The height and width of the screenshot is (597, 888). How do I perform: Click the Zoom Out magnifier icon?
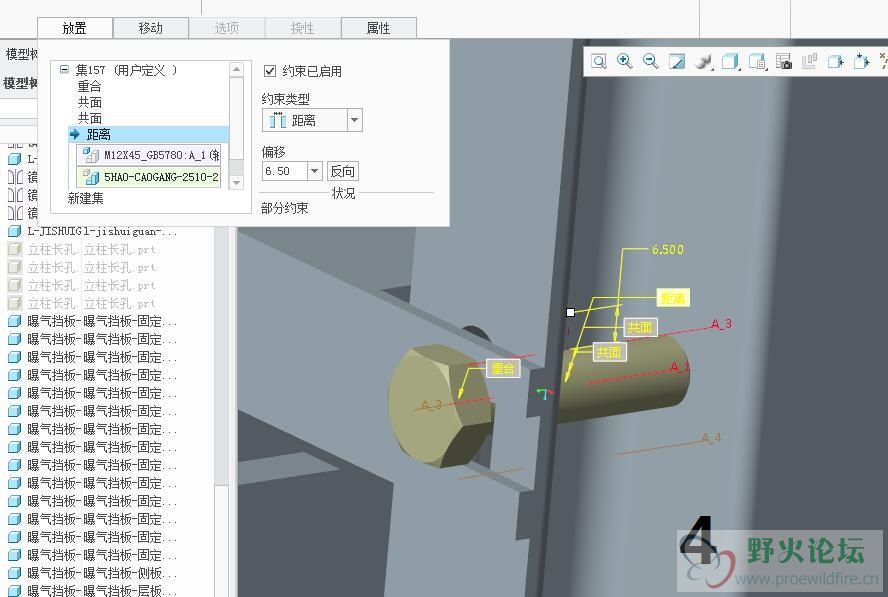(651, 61)
